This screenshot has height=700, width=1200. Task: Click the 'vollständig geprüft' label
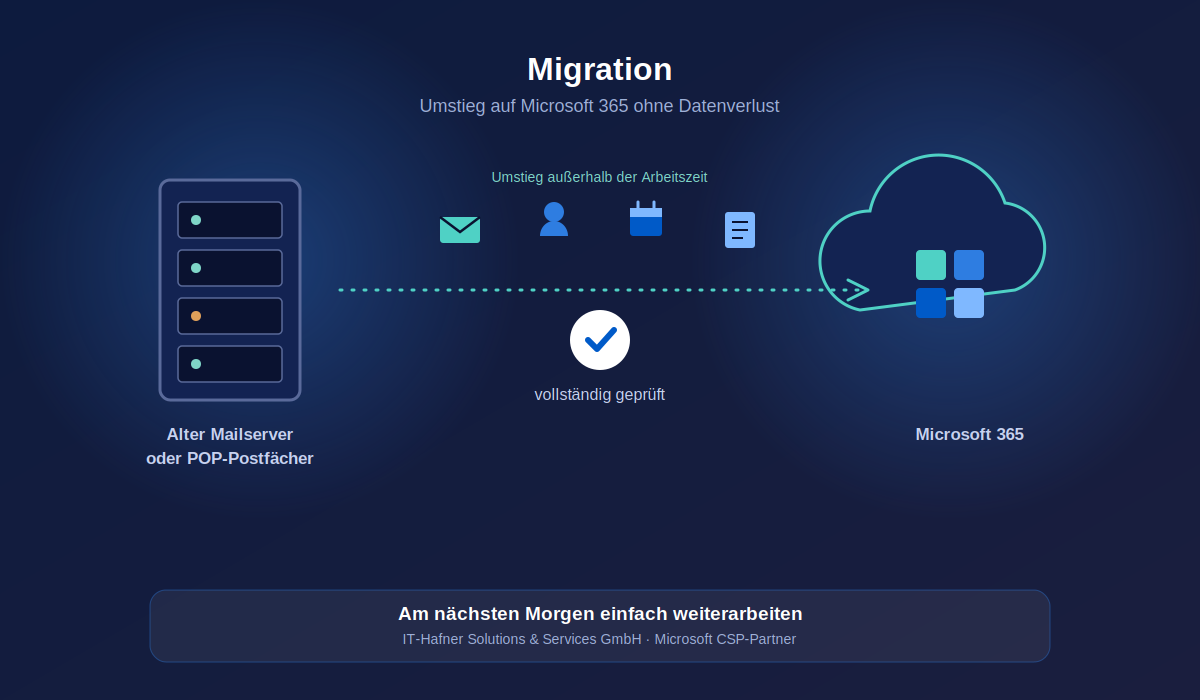600,395
